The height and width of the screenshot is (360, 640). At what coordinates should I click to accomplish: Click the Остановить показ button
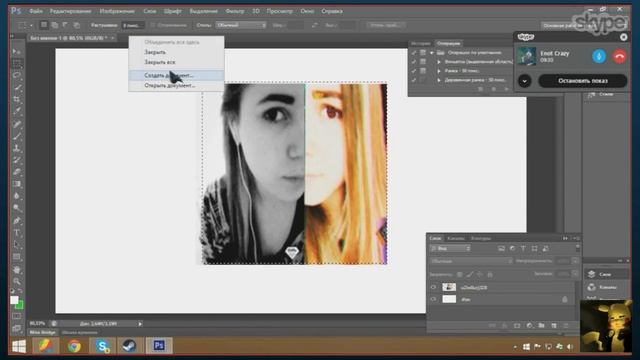click(x=582, y=81)
